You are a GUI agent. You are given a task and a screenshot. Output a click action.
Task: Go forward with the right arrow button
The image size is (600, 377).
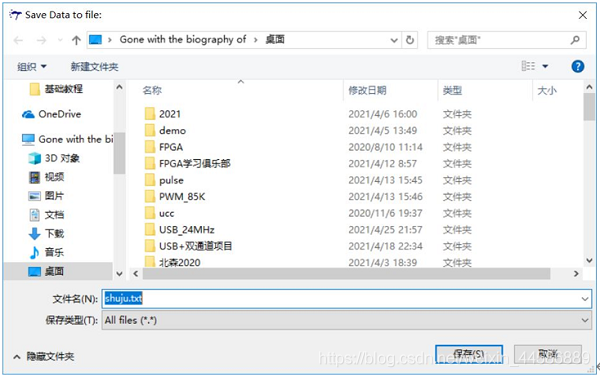click(x=41, y=40)
